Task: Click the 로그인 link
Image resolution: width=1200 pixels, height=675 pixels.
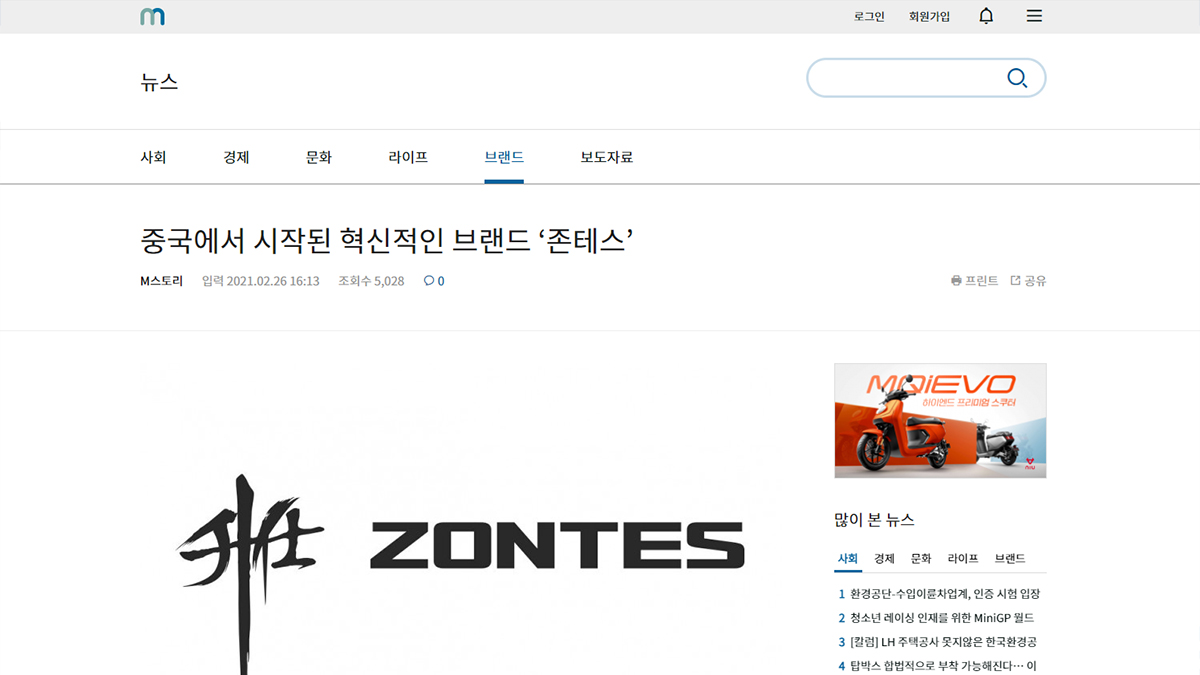Action: pyautogui.click(x=869, y=17)
